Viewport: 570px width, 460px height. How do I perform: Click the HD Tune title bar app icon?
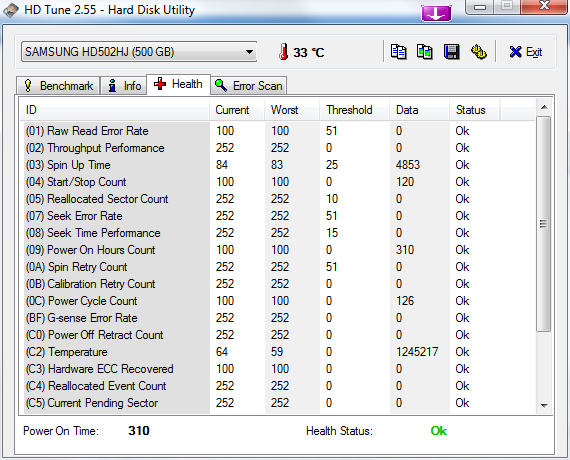(11, 10)
